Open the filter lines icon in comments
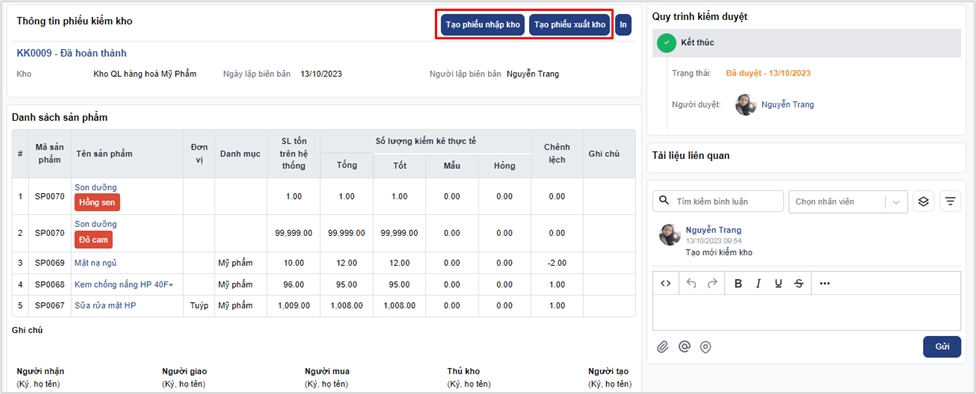976x394 pixels. (x=950, y=202)
